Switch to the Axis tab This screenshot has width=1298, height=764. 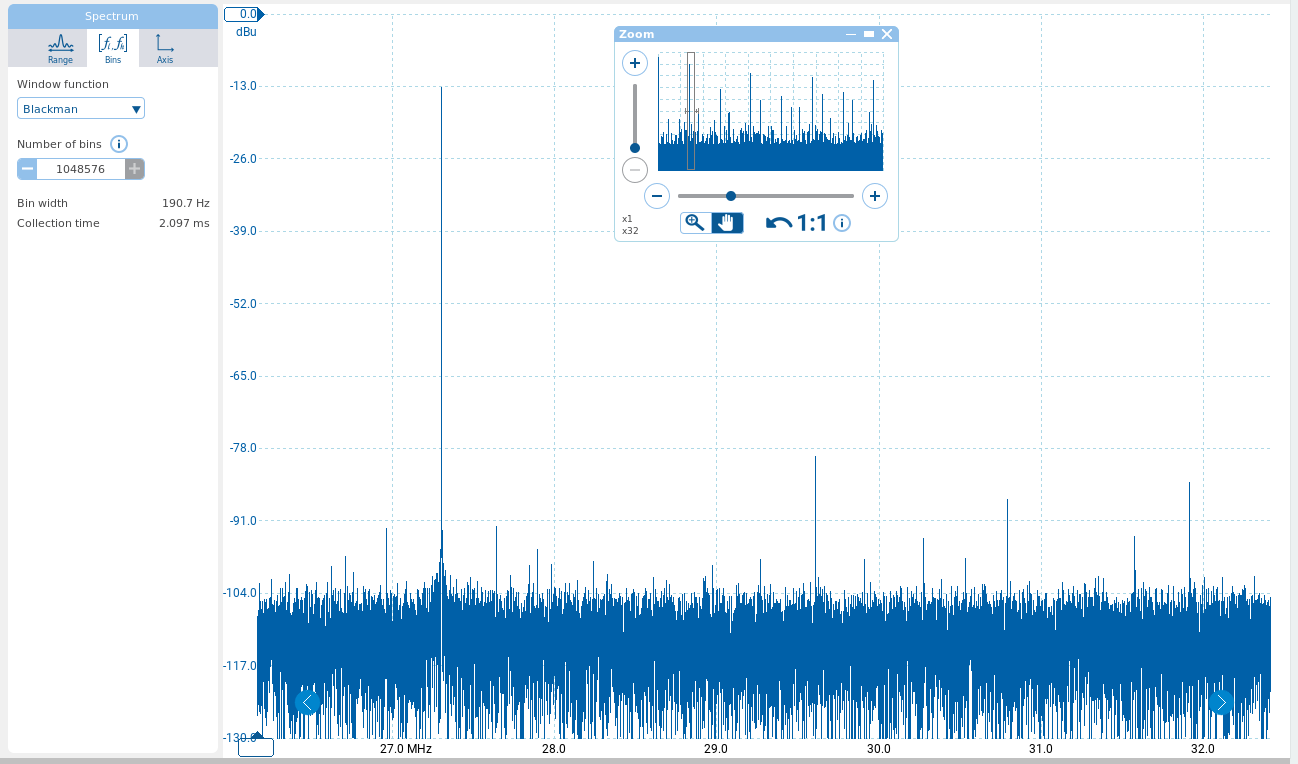[x=164, y=46]
